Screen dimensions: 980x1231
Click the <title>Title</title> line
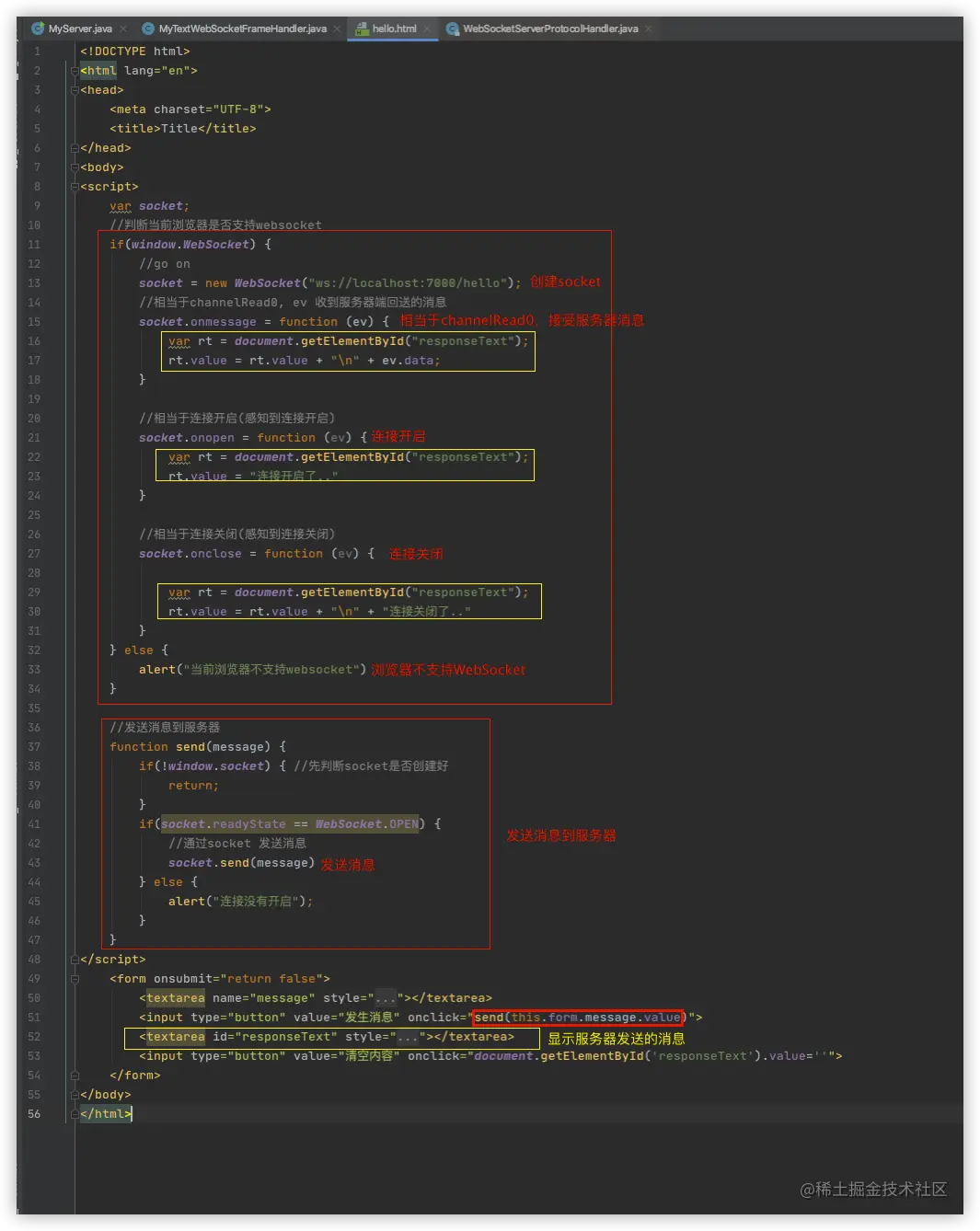183,129
